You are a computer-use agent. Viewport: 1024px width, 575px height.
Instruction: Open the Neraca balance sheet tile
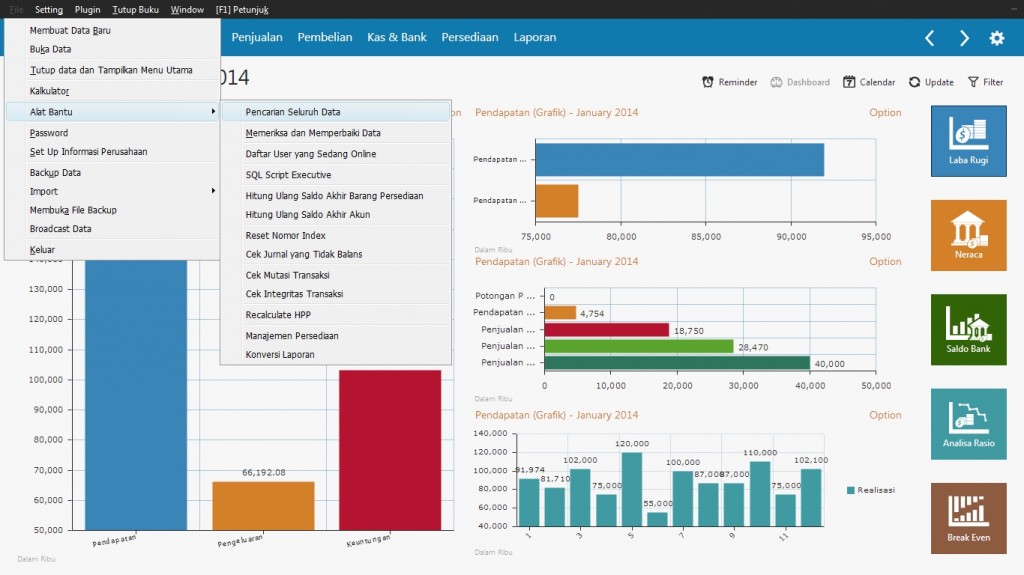click(968, 235)
